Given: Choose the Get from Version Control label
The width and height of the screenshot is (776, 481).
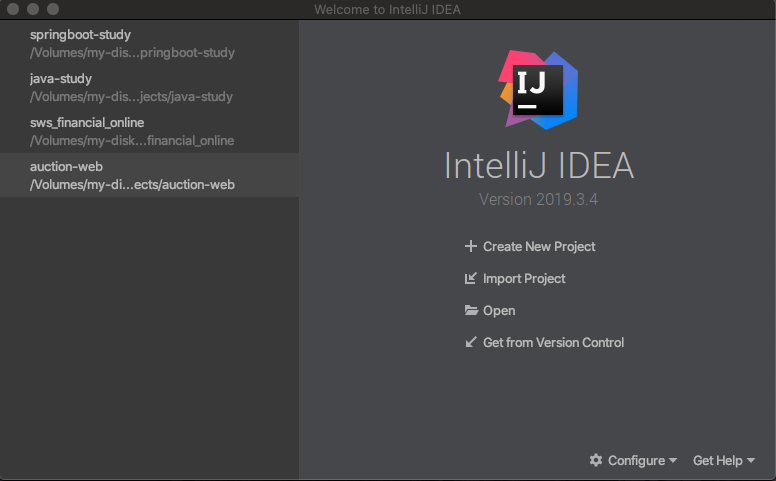Looking at the screenshot, I should click(x=553, y=343).
